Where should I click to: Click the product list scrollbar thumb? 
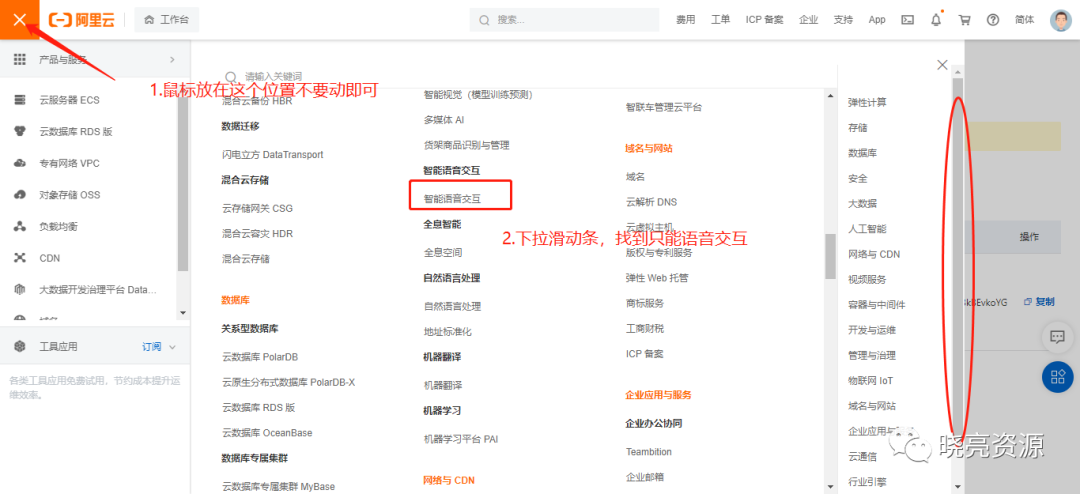[x=830, y=256]
